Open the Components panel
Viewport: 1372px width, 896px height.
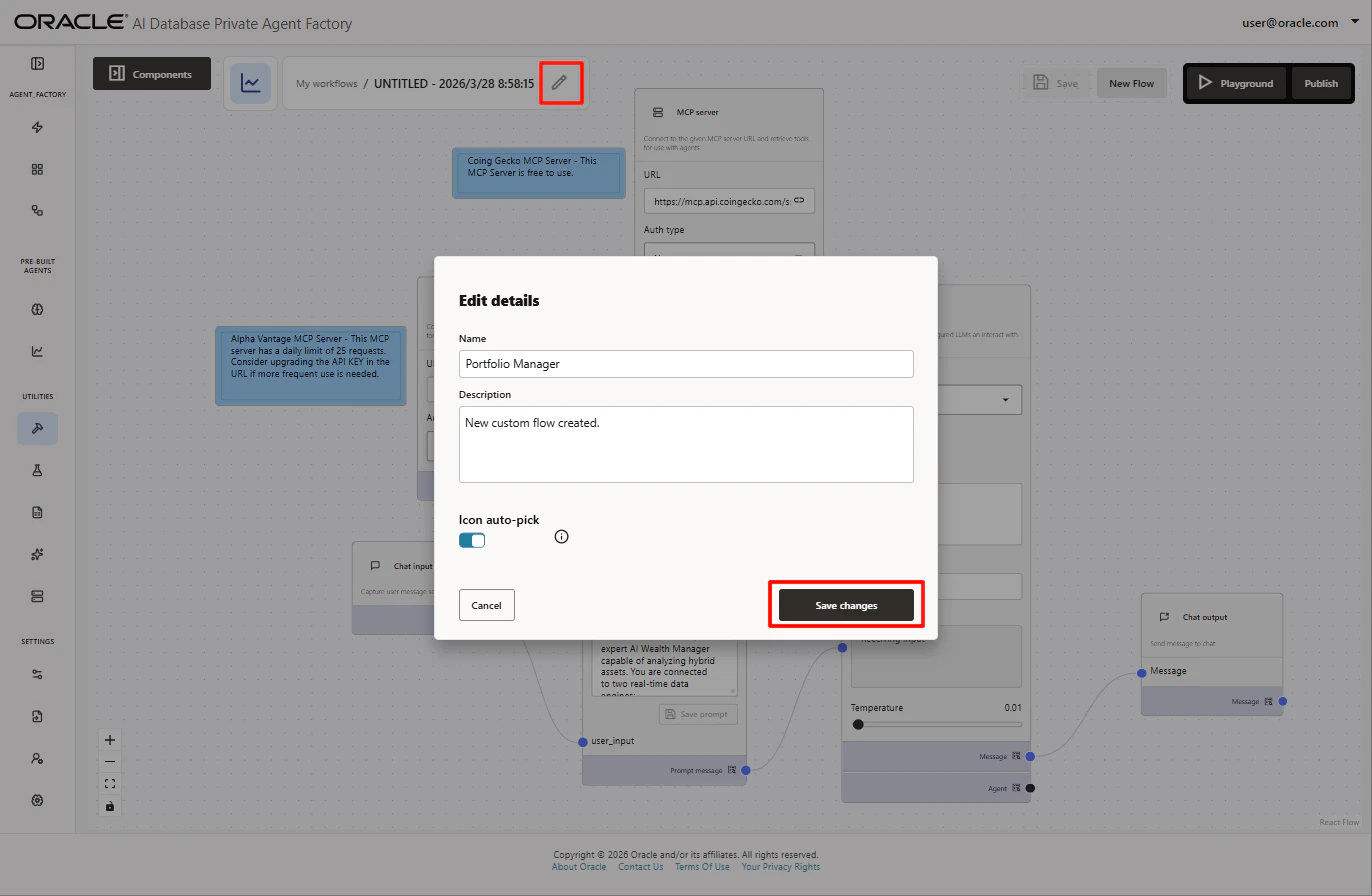coord(152,73)
